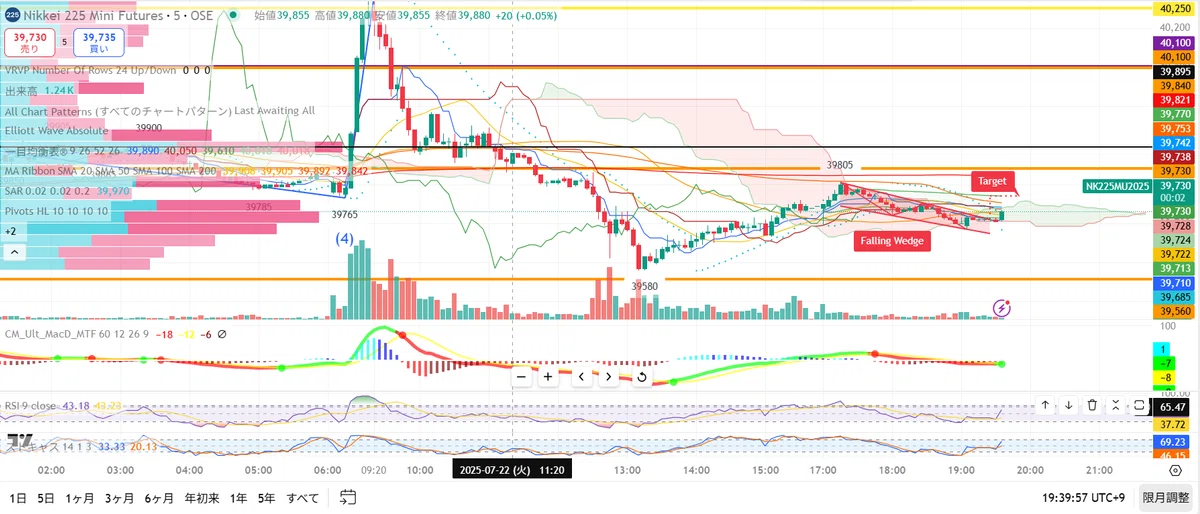Maximize the RSI pane

[x=1139, y=405]
